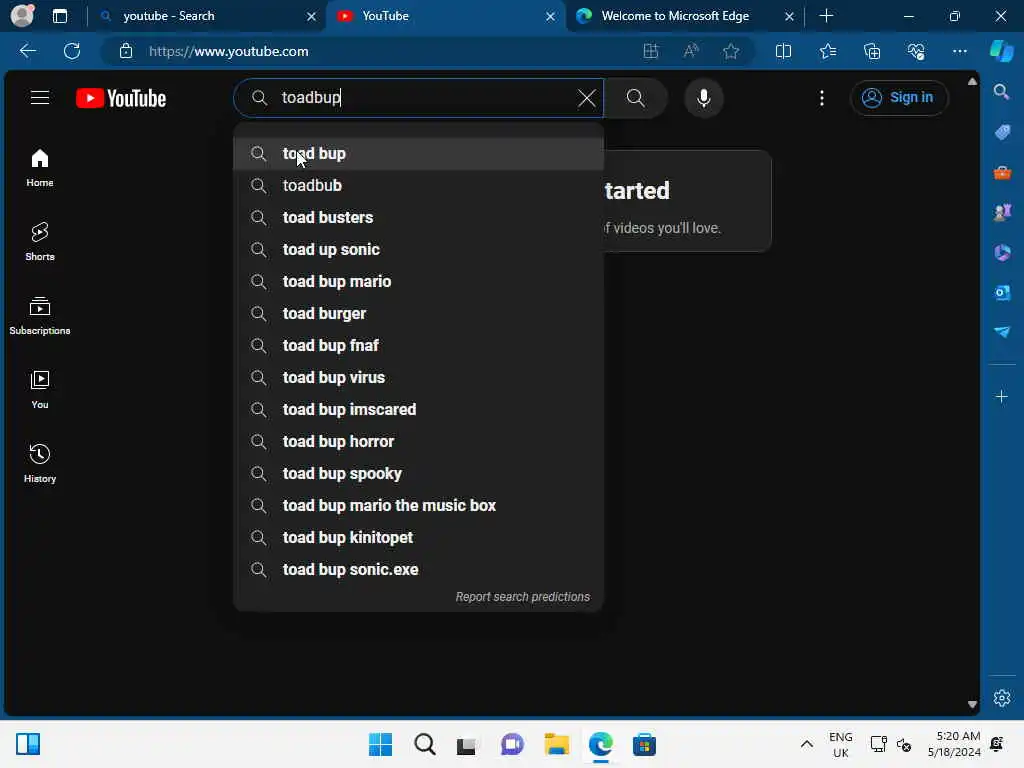1024x768 pixels.
Task: Select suggestion "toad busters"
Action: tap(419, 217)
